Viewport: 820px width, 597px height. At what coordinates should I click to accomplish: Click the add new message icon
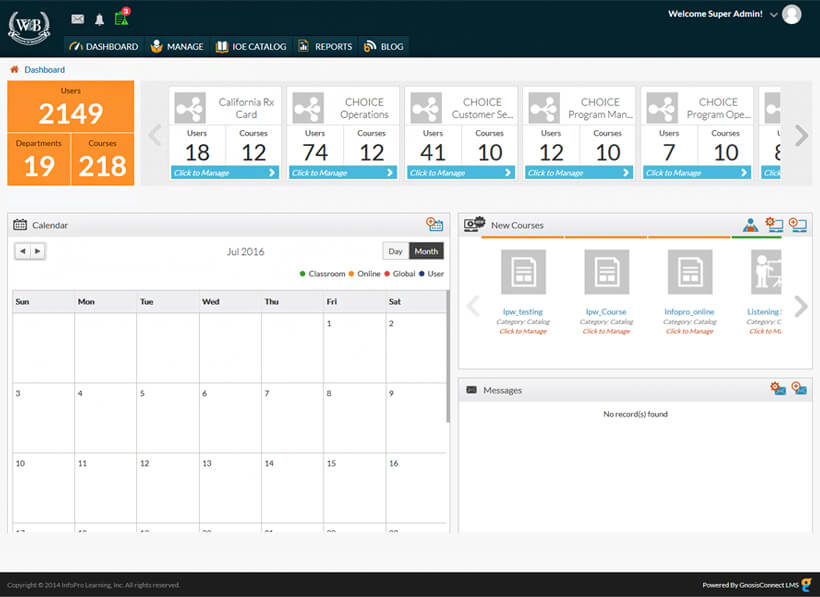799,389
